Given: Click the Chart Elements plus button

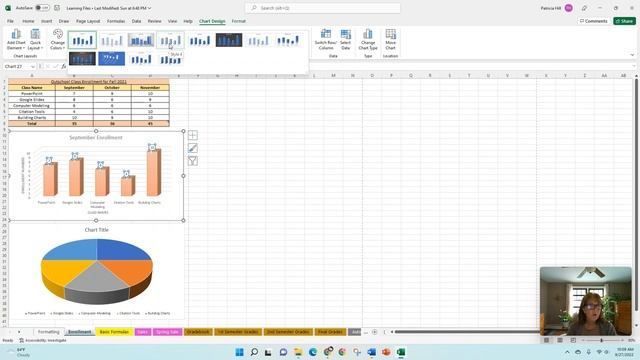Looking at the screenshot, I should (x=193, y=135).
